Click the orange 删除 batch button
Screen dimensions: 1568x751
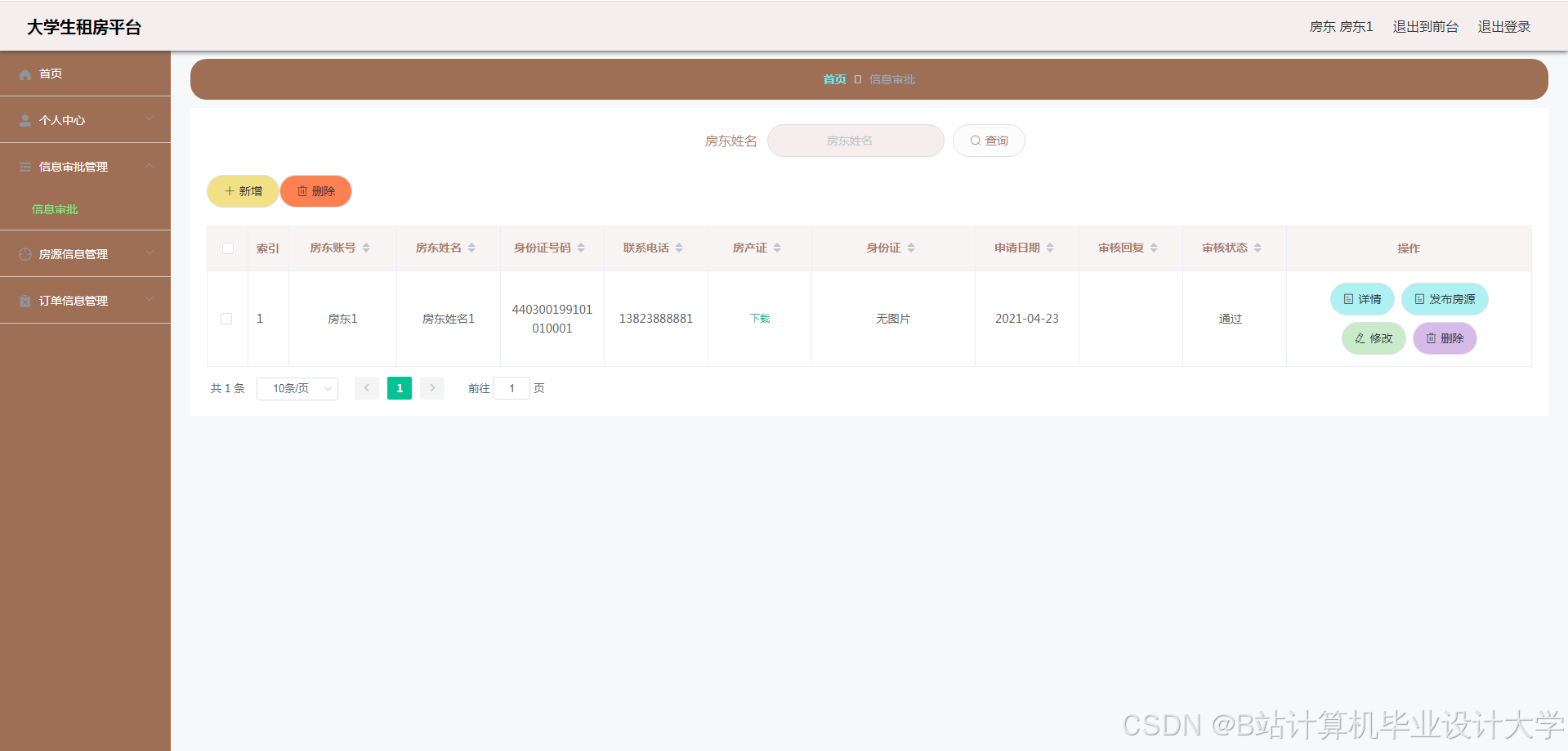pyautogui.click(x=315, y=191)
